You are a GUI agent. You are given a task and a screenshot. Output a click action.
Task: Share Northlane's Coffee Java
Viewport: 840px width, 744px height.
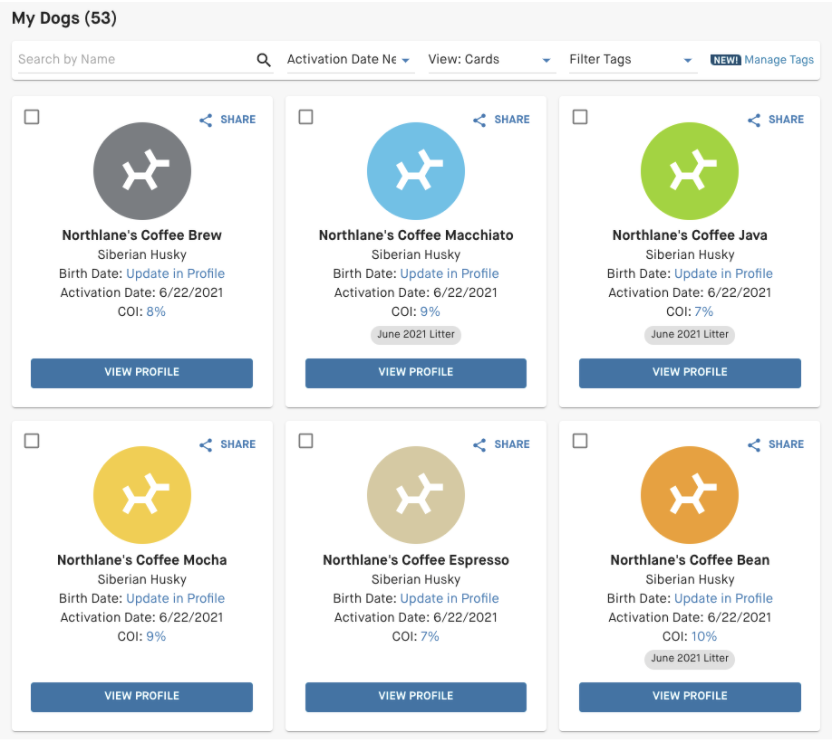(775, 120)
